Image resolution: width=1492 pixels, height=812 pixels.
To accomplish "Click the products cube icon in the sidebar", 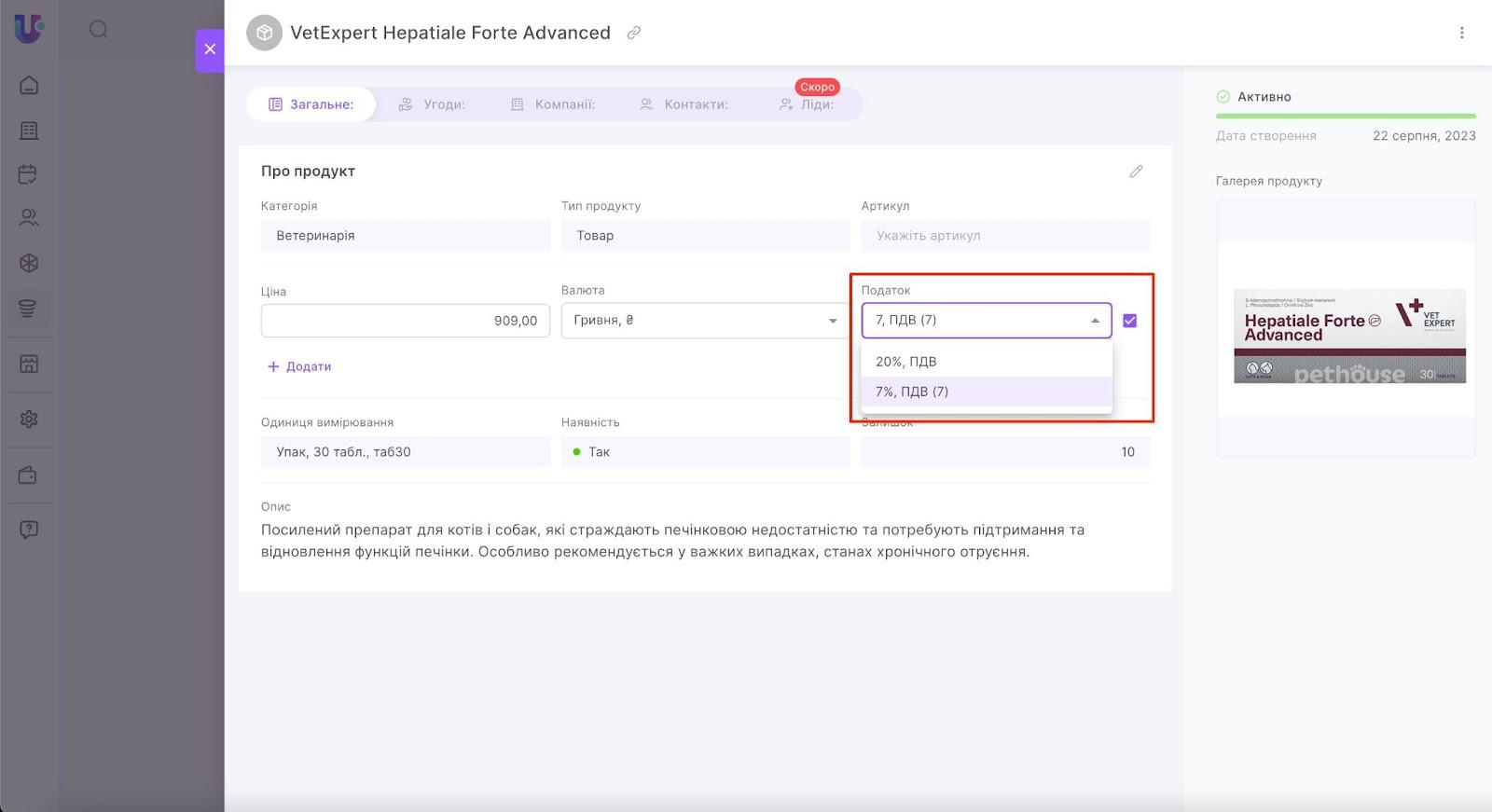I will 29,263.
